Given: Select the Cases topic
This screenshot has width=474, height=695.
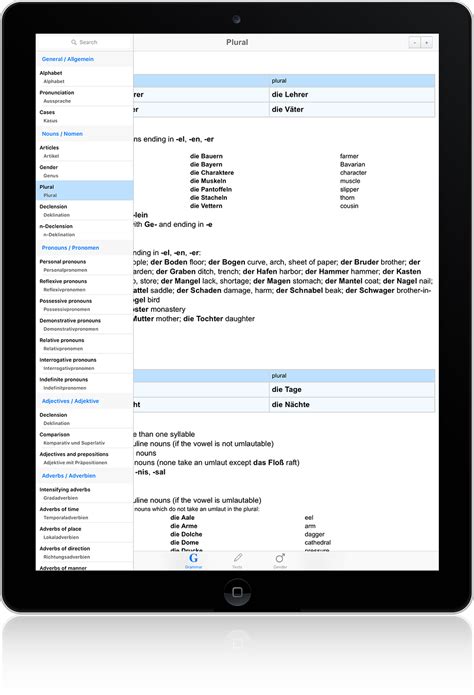Looking at the screenshot, I should point(84,116).
